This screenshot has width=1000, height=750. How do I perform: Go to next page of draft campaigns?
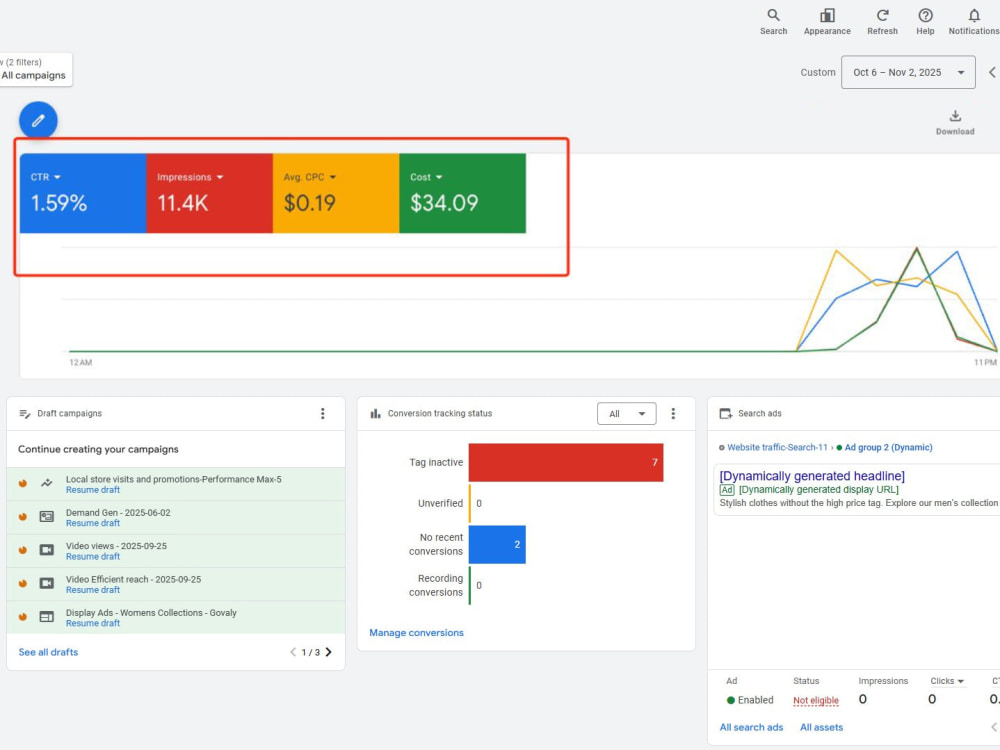pyautogui.click(x=328, y=652)
